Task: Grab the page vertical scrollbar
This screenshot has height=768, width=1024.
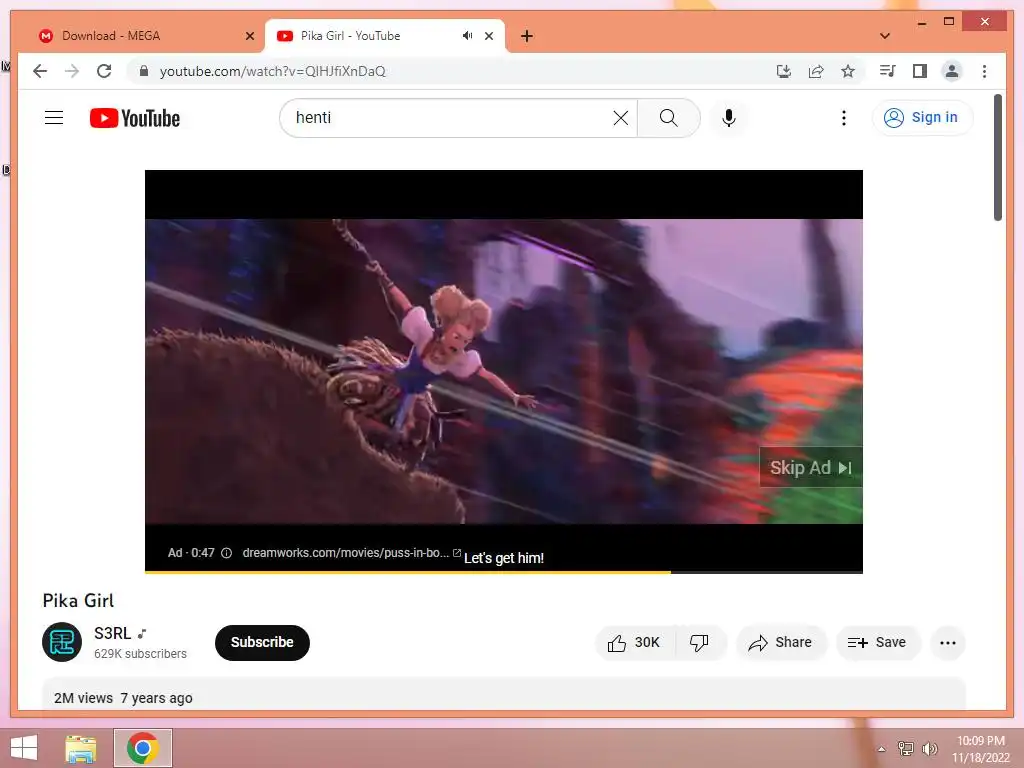Action: (x=997, y=157)
